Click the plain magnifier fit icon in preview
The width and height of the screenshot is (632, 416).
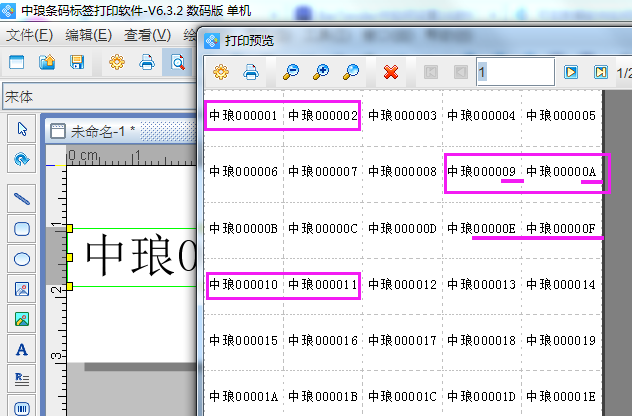(351, 73)
